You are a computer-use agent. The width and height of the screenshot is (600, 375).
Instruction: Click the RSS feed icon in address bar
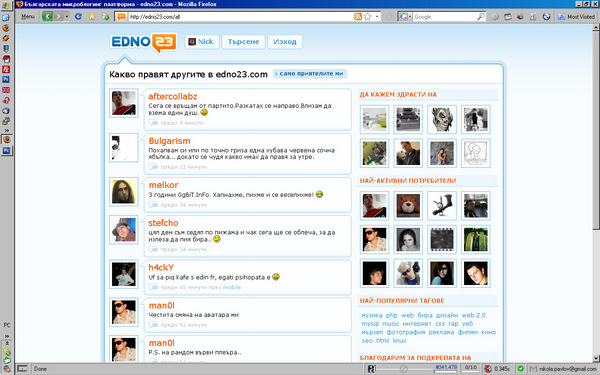point(358,16)
